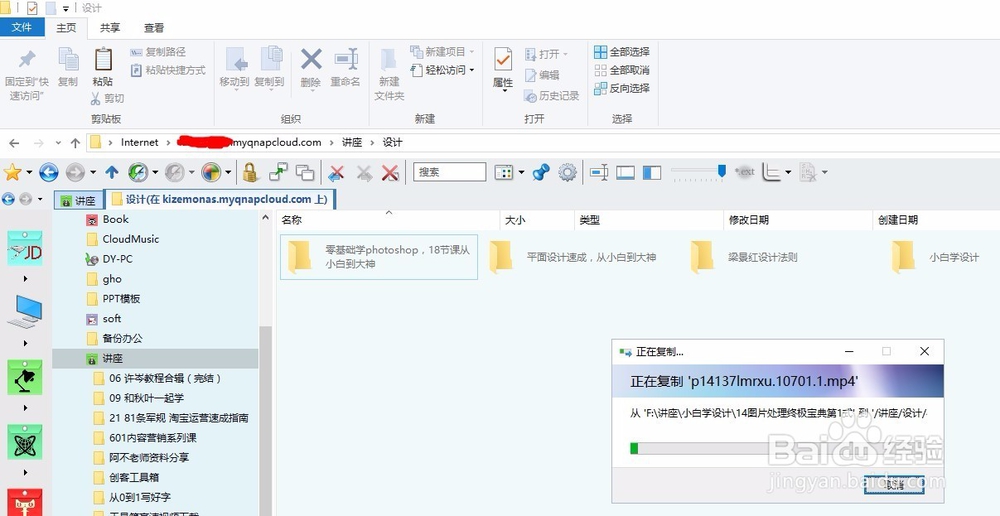Click the quick-access properties icon in title bar

(x=32, y=8)
